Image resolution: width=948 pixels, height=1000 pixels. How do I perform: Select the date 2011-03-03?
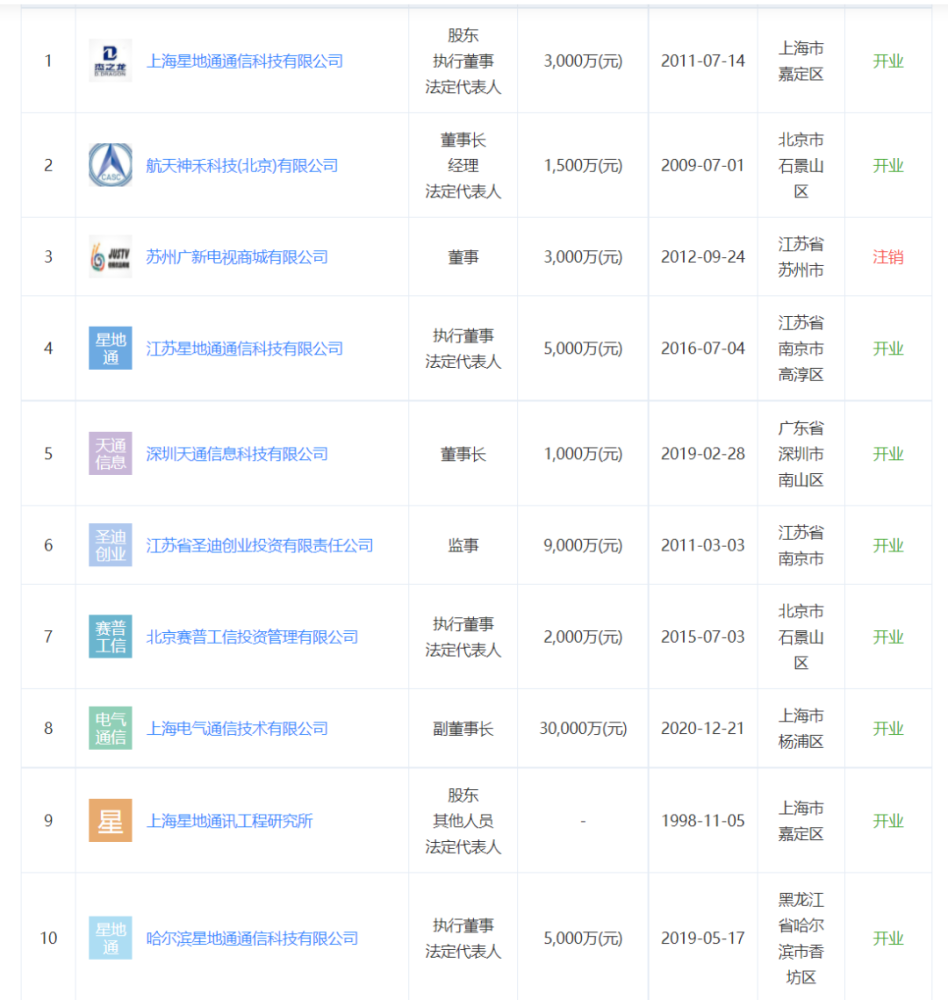703,545
